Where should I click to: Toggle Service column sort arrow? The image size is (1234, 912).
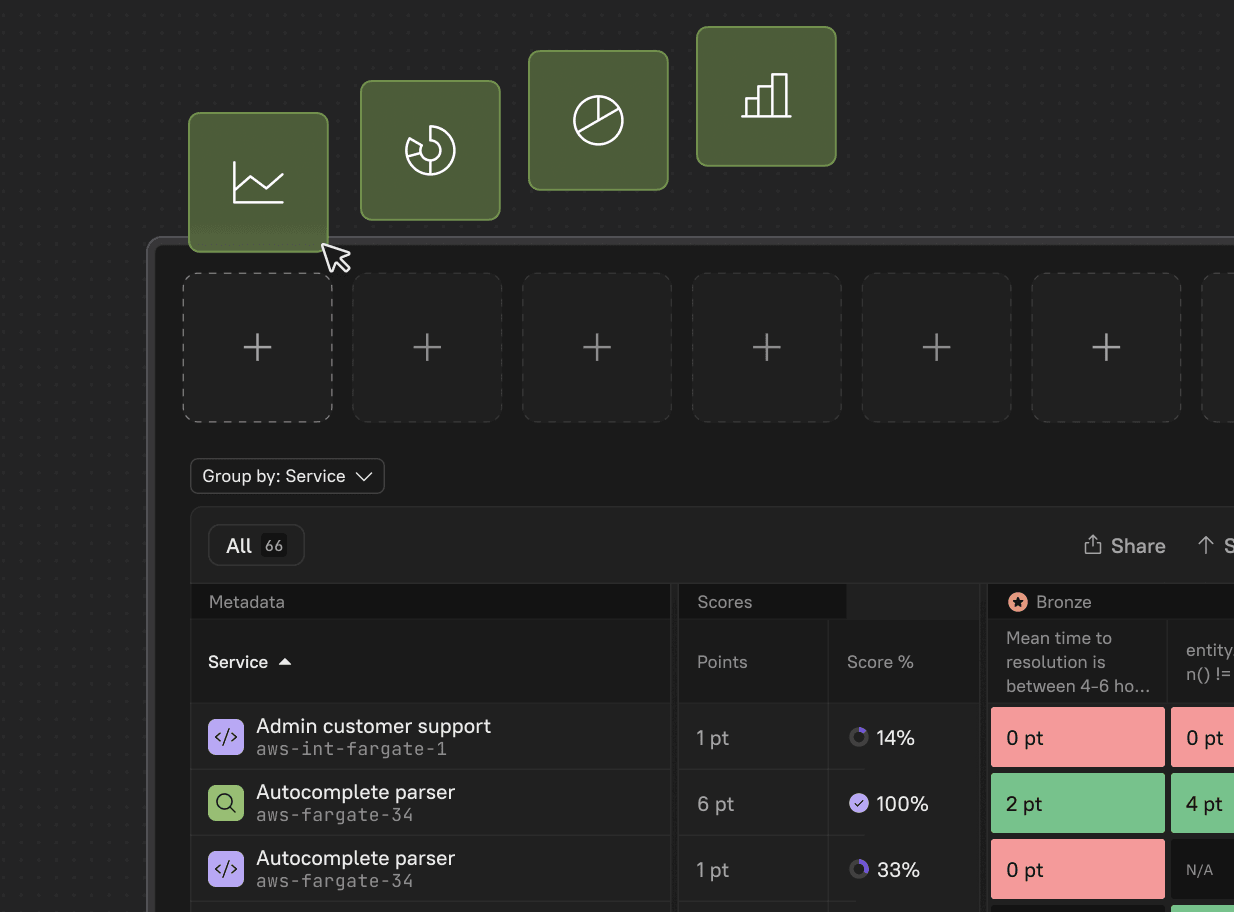(x=285, y=662)
